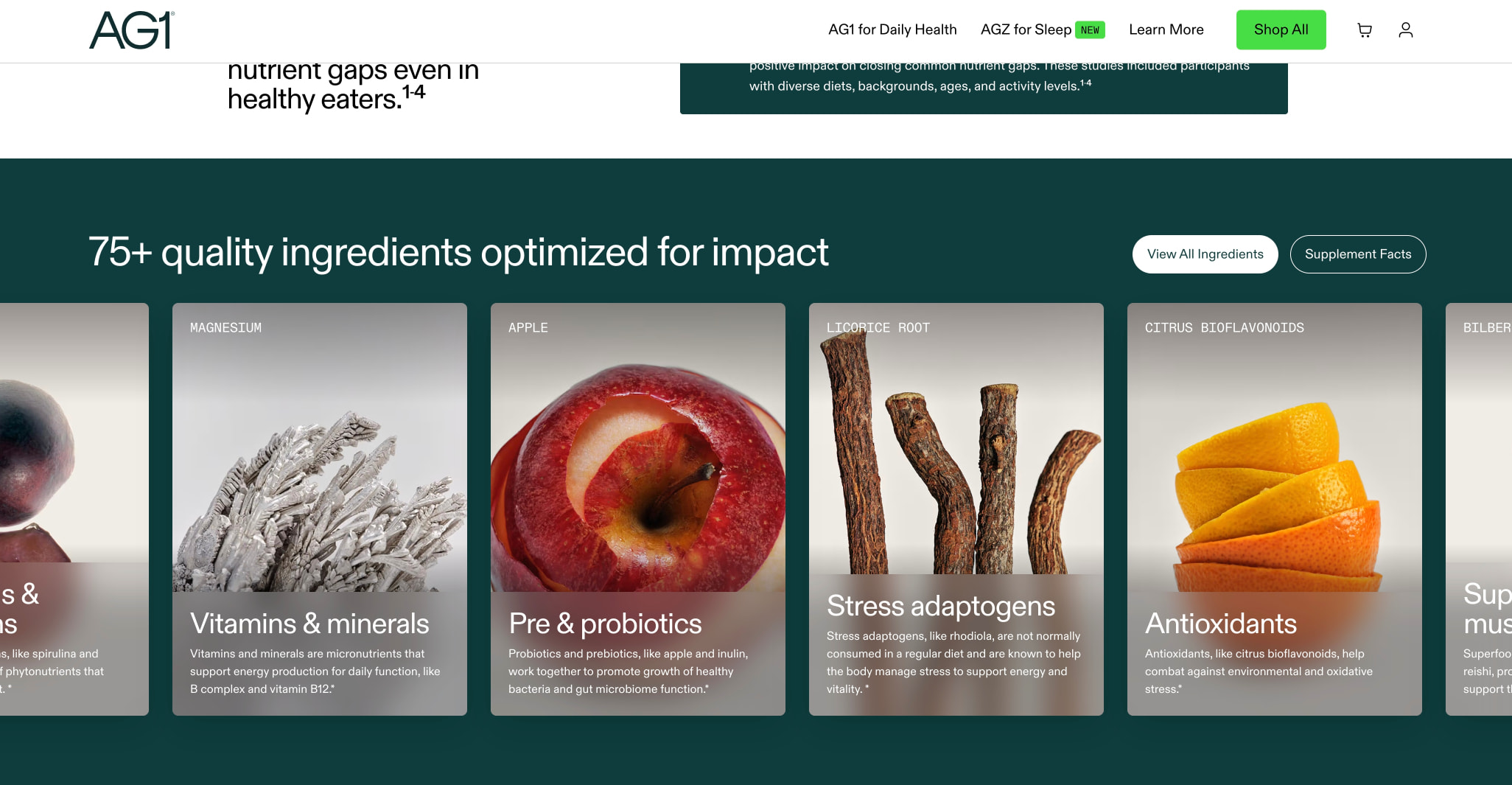
Task: Click the NEW badge beside AGZ
Action: pyautogui.click(x=1090, y=30)
